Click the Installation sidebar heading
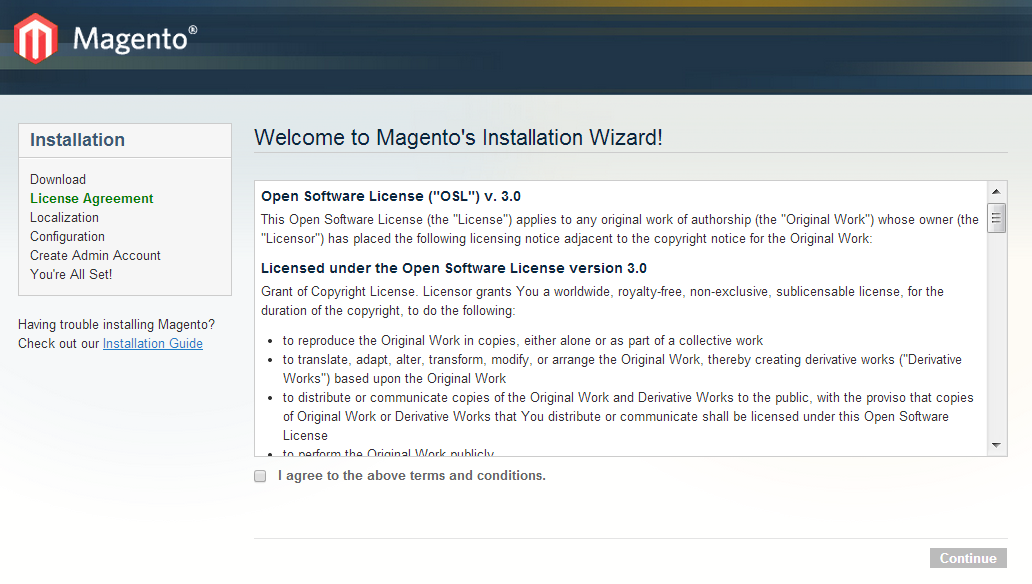This screenshot has height=584, width=1032. (78, 140)
